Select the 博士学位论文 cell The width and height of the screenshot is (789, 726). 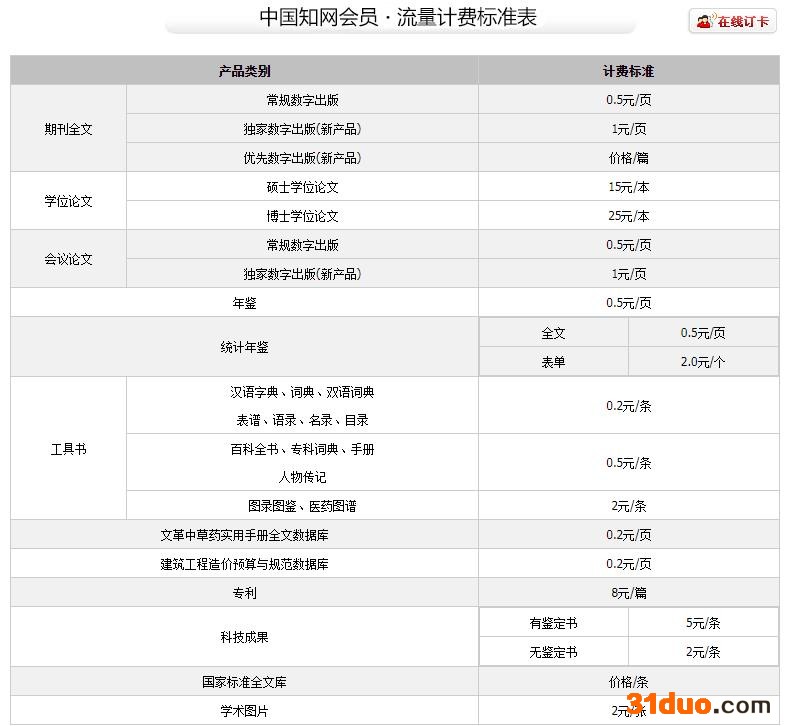tap(302, 216)
